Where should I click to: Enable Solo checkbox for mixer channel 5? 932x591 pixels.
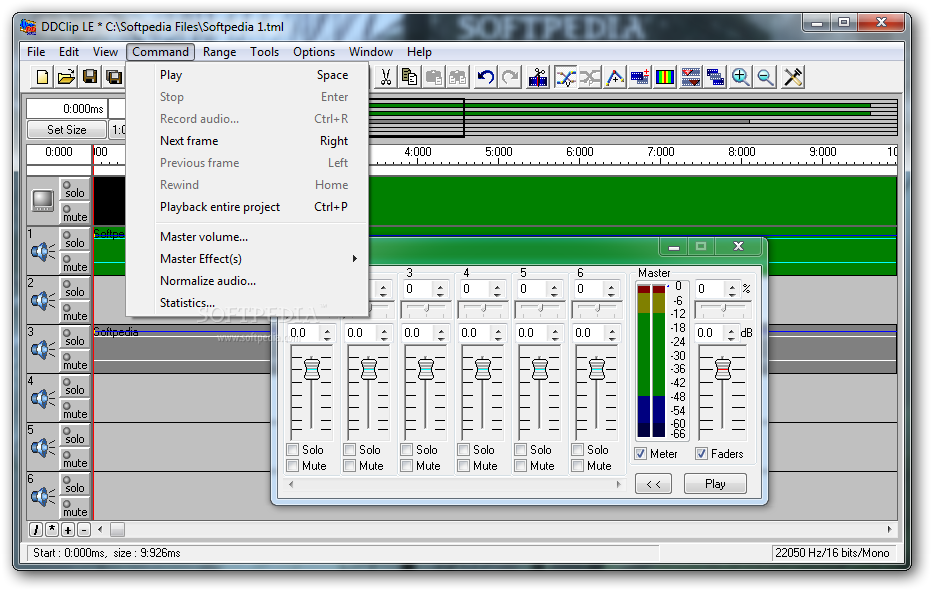click(x=521, y=450)
